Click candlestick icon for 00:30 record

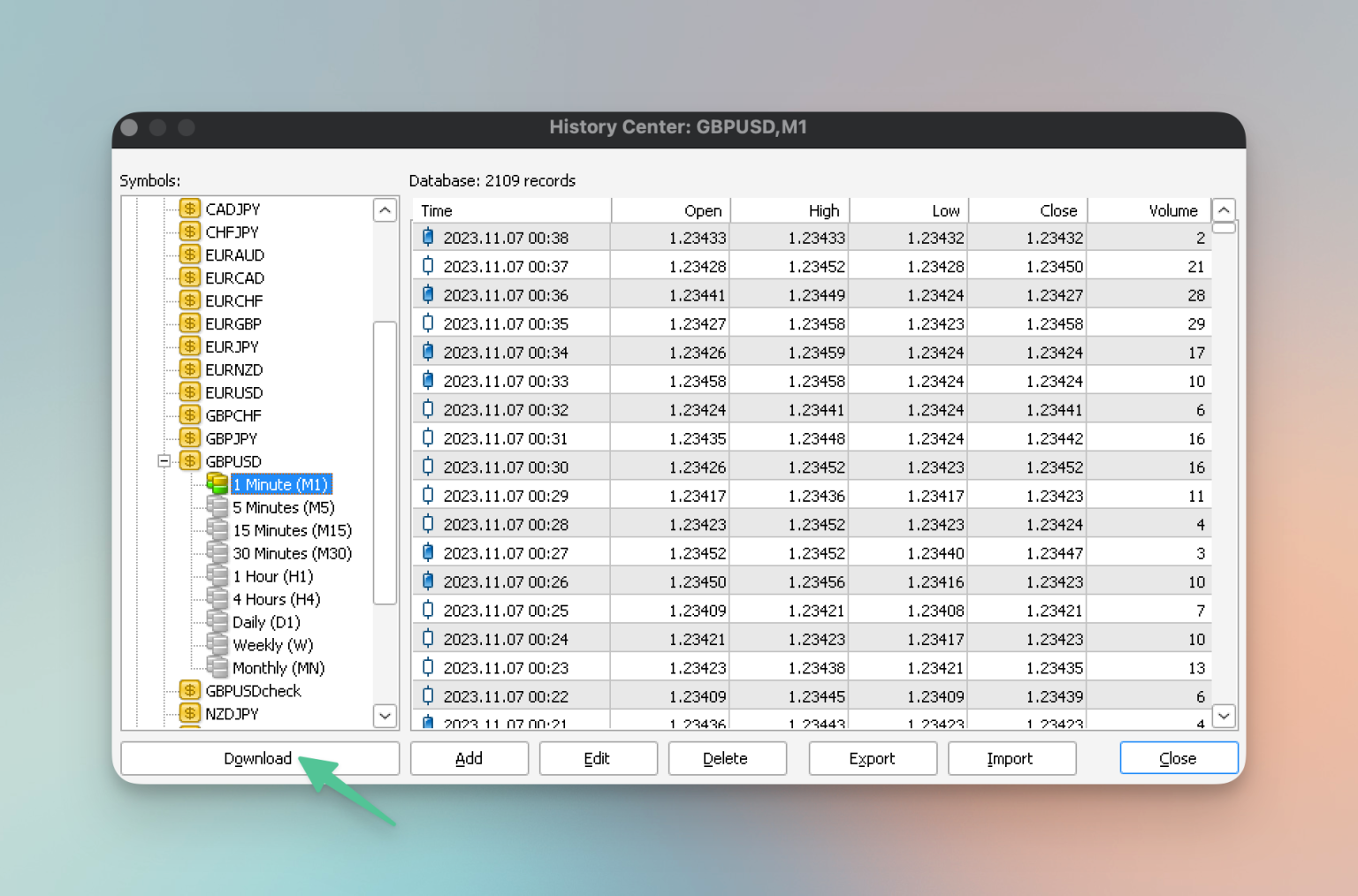coord(428,467)
